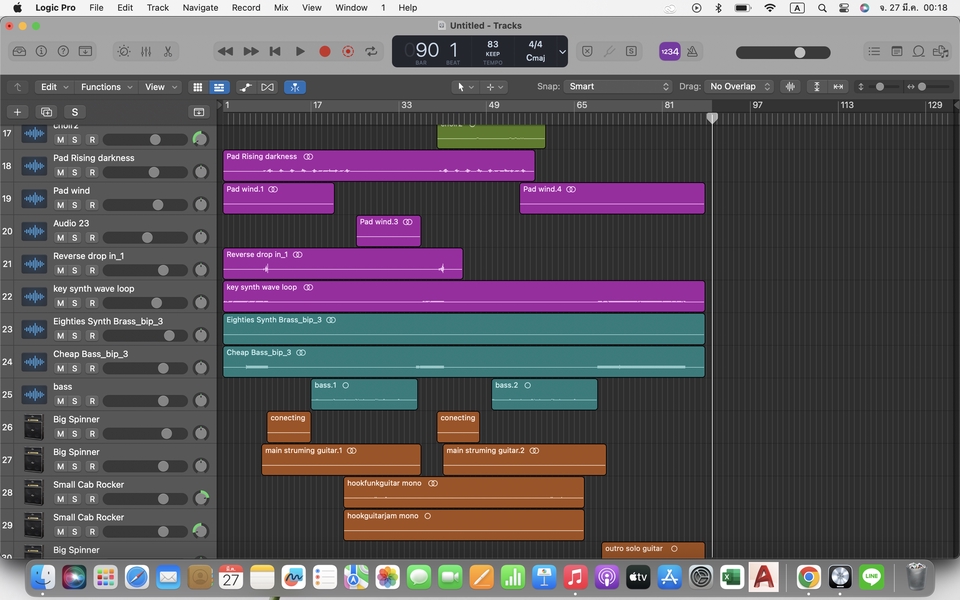Open the Functions menu
Image resolution: width=960 pixels, height=600 pixels.
(x=104, y=86)
